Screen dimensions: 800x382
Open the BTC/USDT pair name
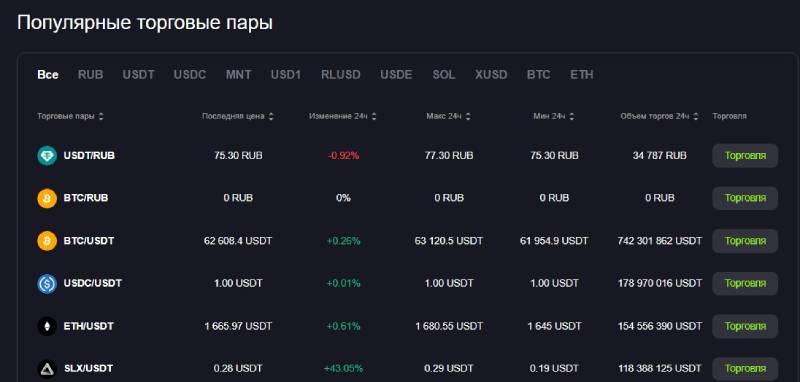89,241
